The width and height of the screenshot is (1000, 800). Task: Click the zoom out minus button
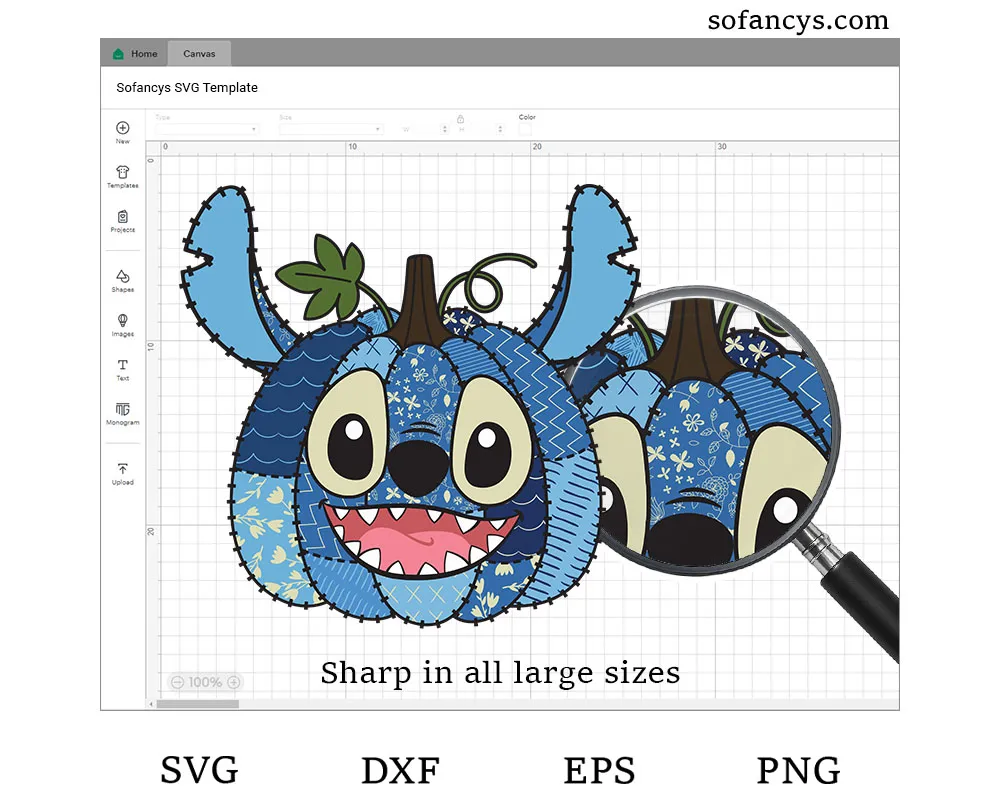[177, 682]
